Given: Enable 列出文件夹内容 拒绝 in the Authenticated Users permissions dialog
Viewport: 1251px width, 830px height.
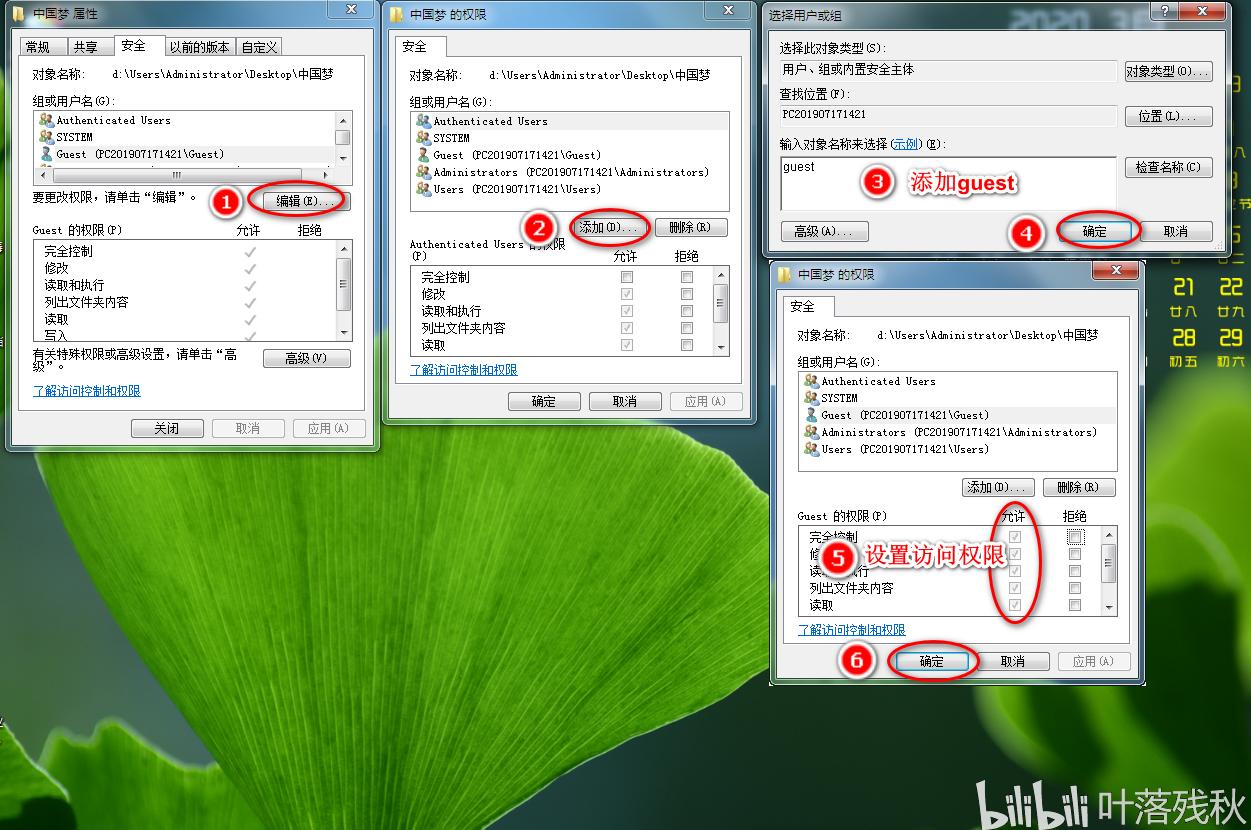Looking at the screenshot, I should click(x=687, y=328).
